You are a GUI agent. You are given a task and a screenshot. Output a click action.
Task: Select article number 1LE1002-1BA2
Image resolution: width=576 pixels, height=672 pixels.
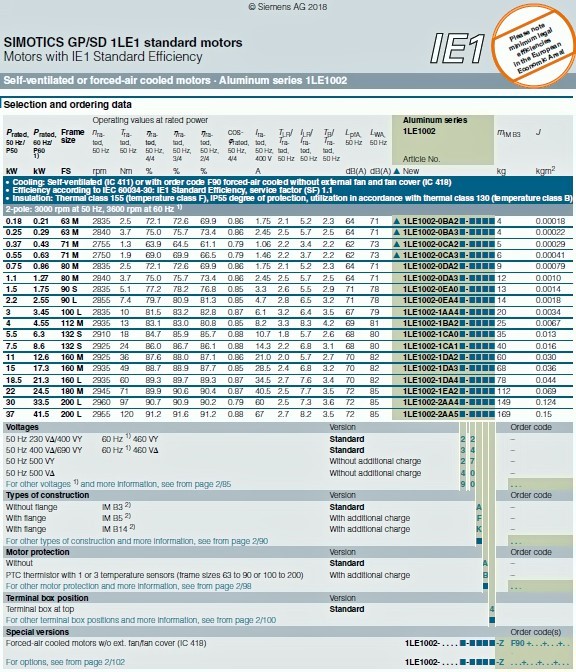431,323
